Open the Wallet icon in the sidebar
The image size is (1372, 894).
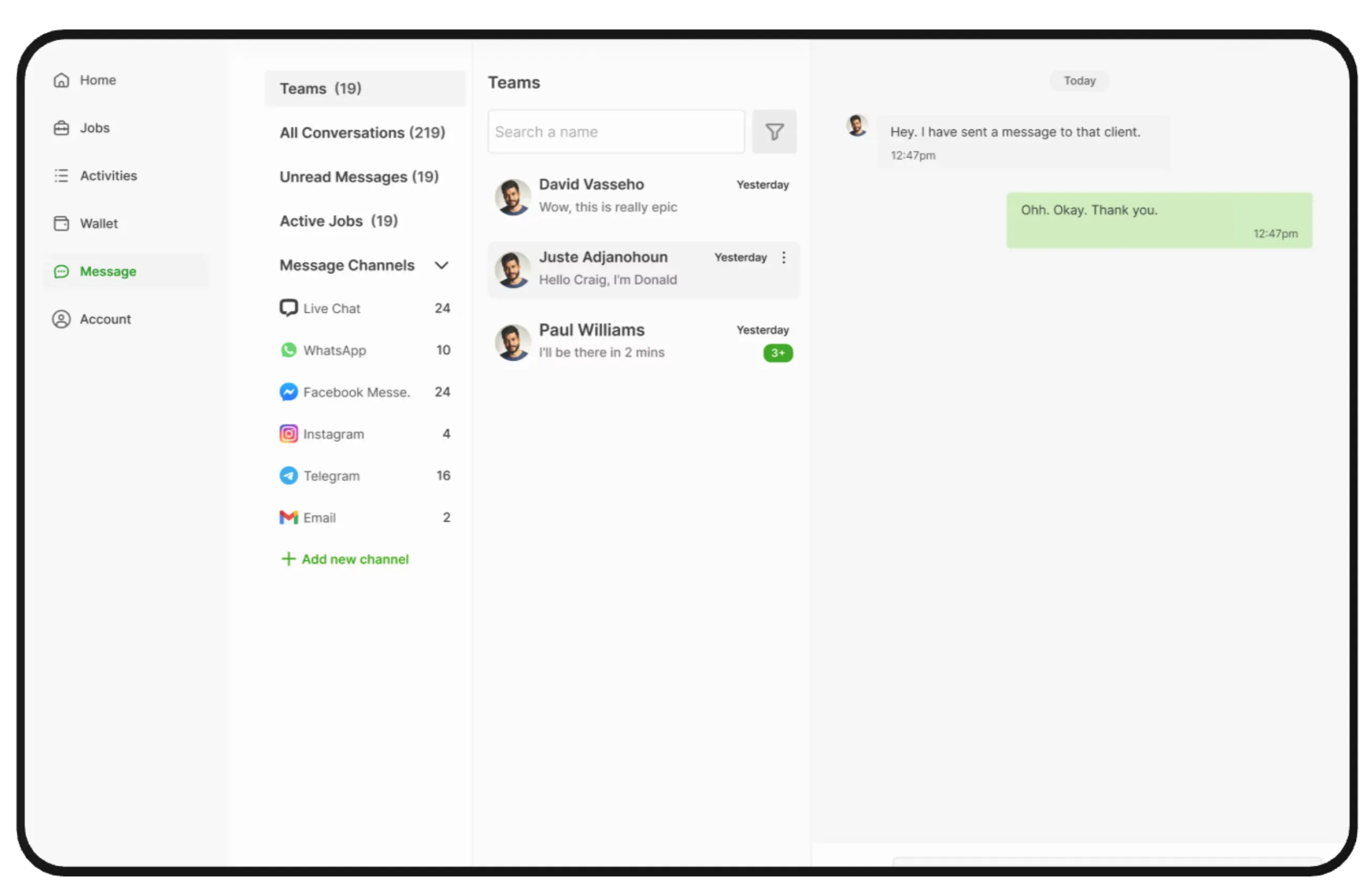click(61, 223)
